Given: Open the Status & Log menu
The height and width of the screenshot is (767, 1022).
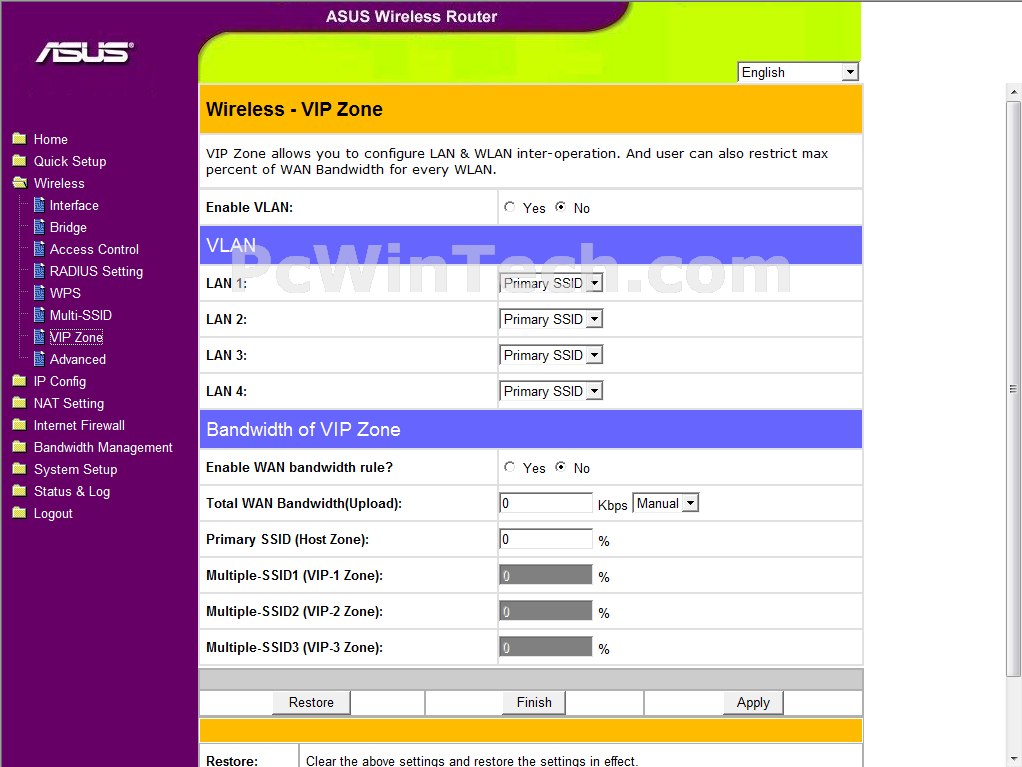Looking at the screenshot, I should coord(72,491).
